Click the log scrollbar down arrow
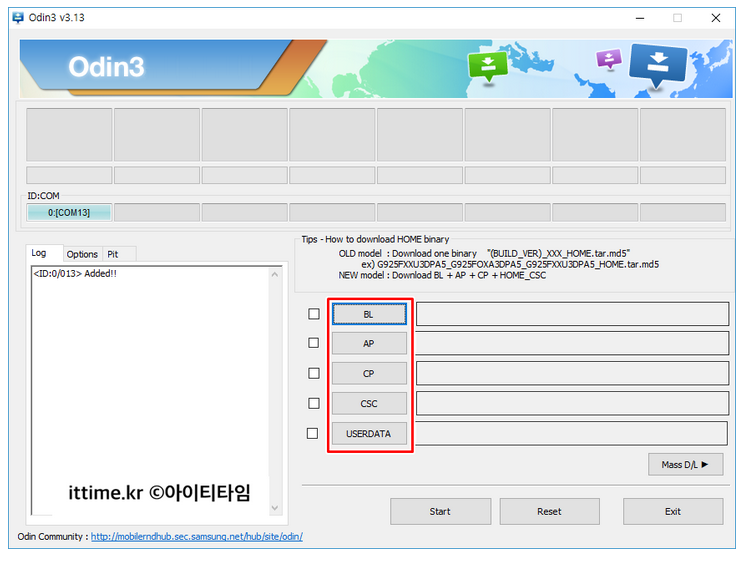This screenshot has height=562, width=747. click(275, 508)
